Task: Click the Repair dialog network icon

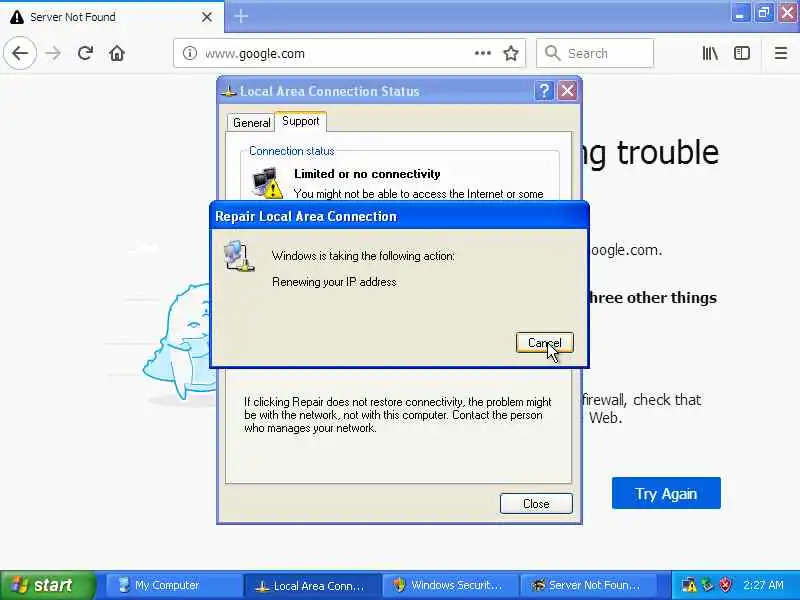Action: (x=239, y=256)
